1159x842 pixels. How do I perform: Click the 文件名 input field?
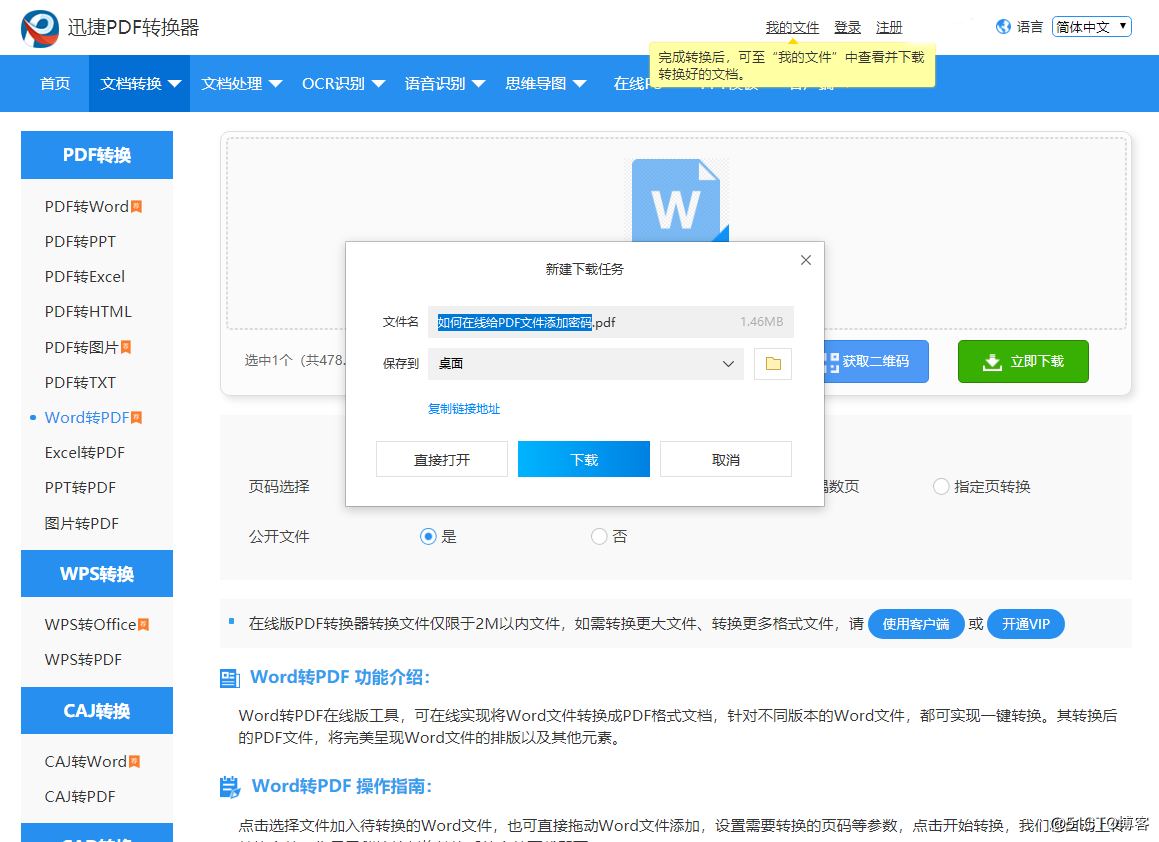pos(611,322)
